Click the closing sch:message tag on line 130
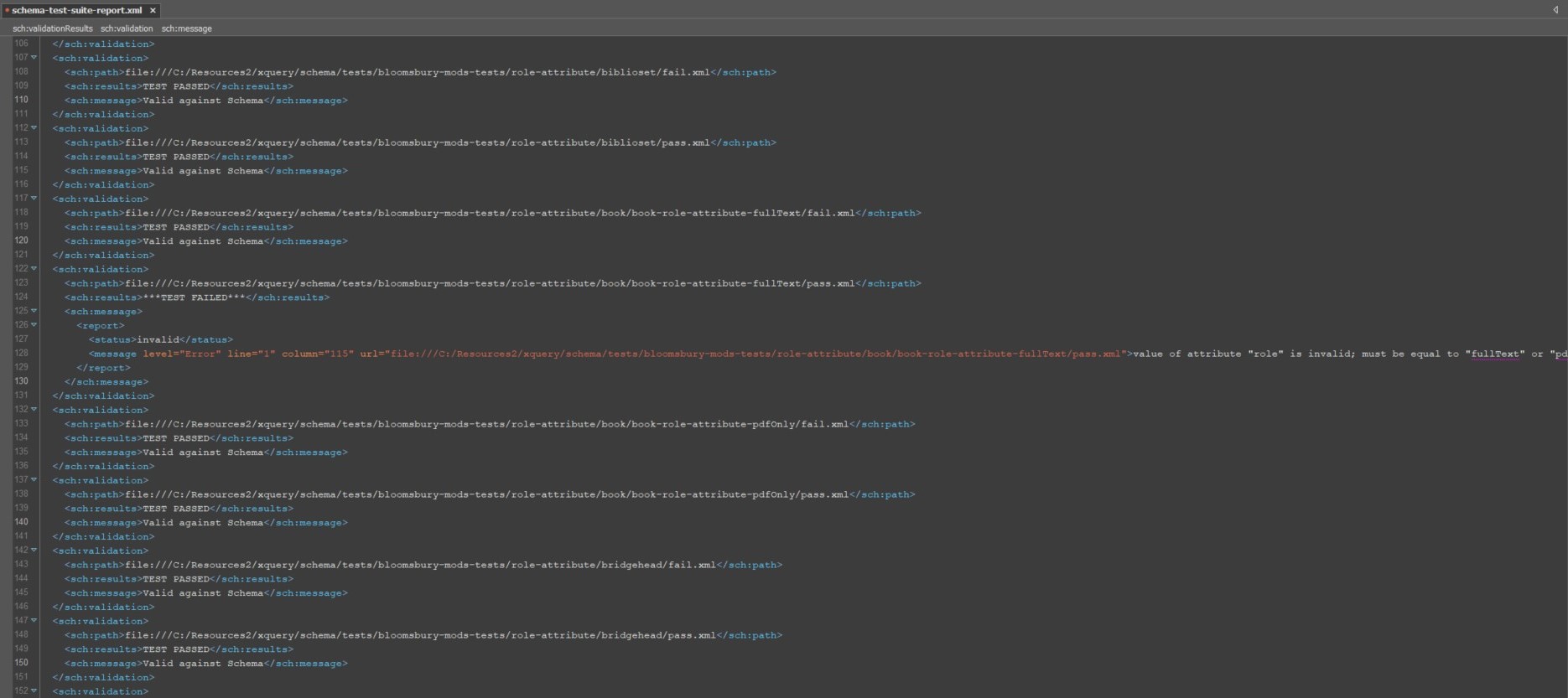This screenshot has width=1568, height=698. click(107, 382)
